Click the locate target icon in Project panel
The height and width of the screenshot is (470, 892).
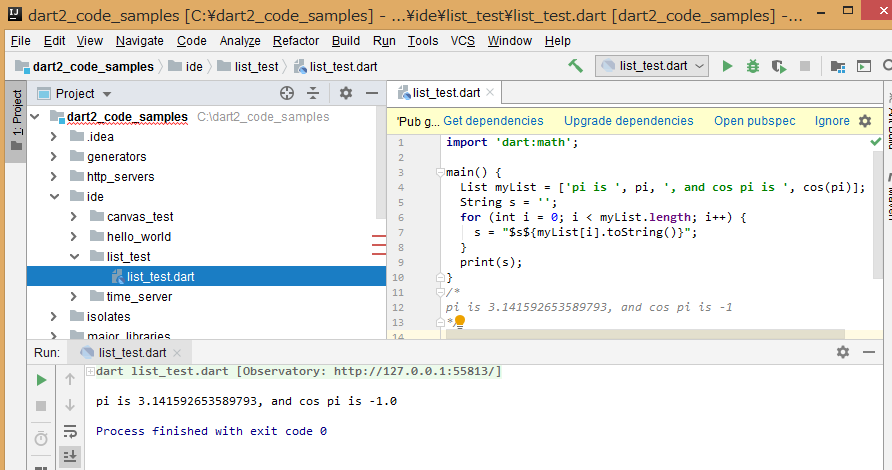pyautogui.click(x=287, y=93)
